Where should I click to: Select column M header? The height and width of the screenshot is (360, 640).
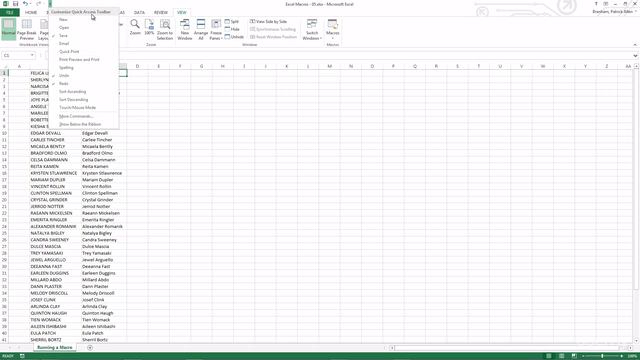click(x=329, y=66)
